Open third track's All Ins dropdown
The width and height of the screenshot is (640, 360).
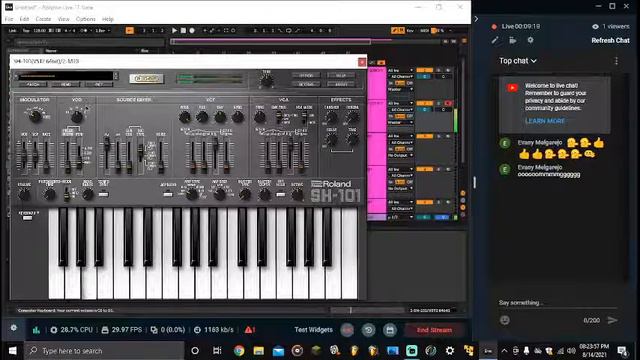click(x=400, y=136)
